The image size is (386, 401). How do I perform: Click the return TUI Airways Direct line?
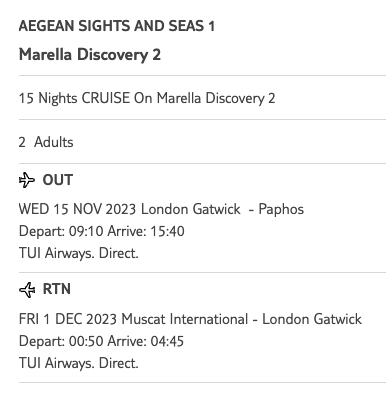79,363
